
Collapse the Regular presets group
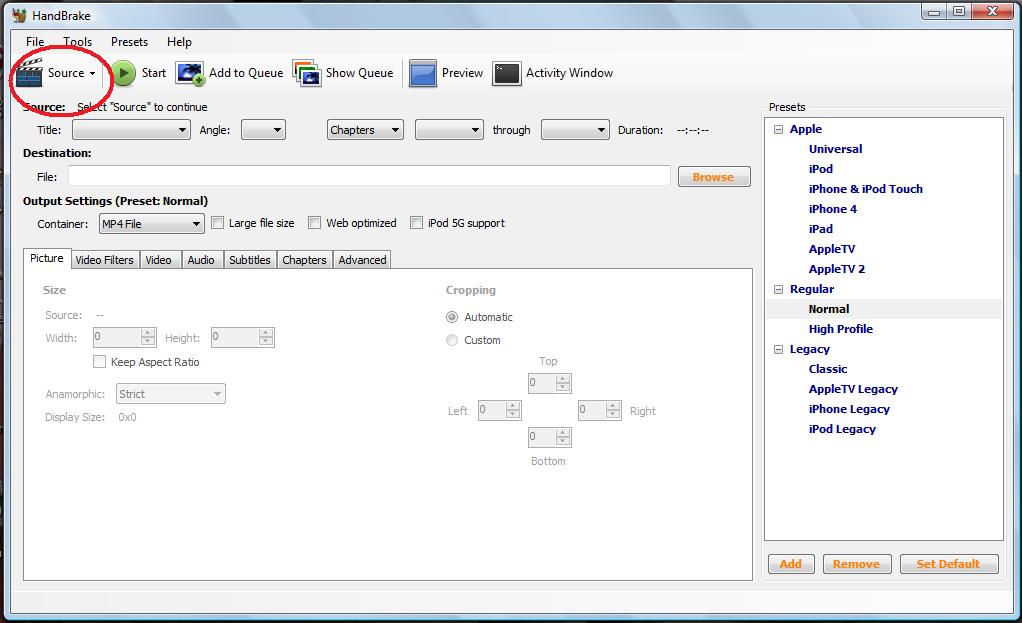click(778, 289)
